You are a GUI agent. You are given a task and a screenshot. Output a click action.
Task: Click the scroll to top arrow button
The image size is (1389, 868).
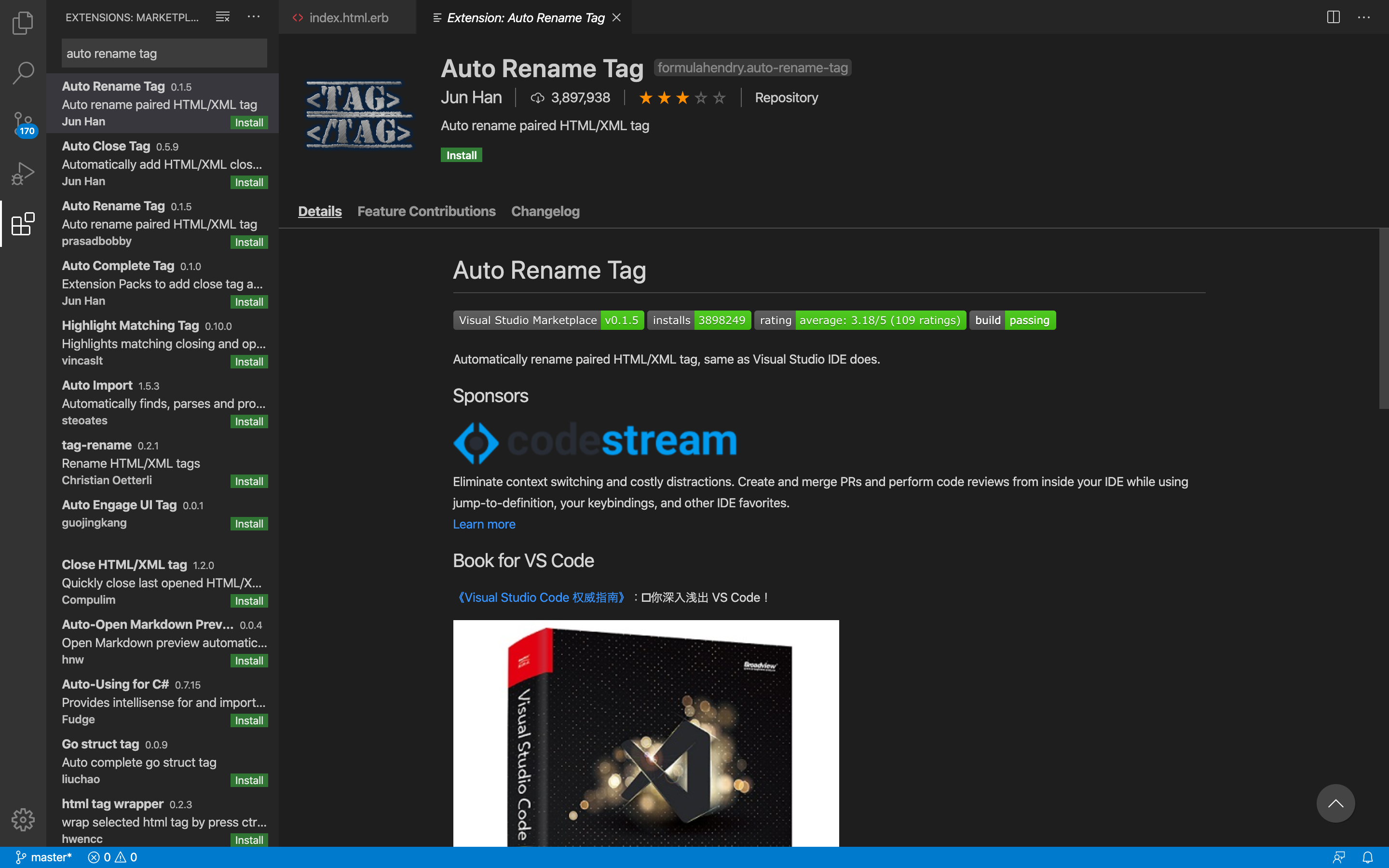tap(1335, 803)
